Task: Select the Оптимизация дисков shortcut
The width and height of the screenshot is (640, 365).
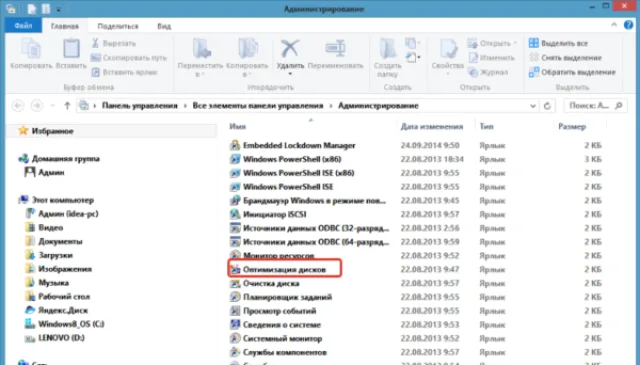Action: [284, 269]
